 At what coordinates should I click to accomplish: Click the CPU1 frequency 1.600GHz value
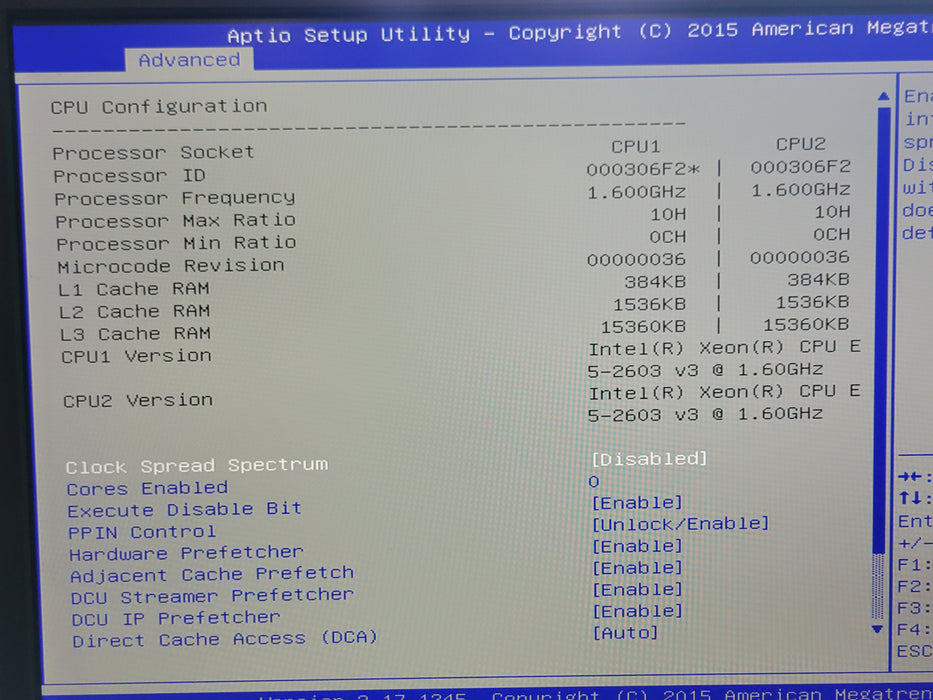[x=637, y=192]
